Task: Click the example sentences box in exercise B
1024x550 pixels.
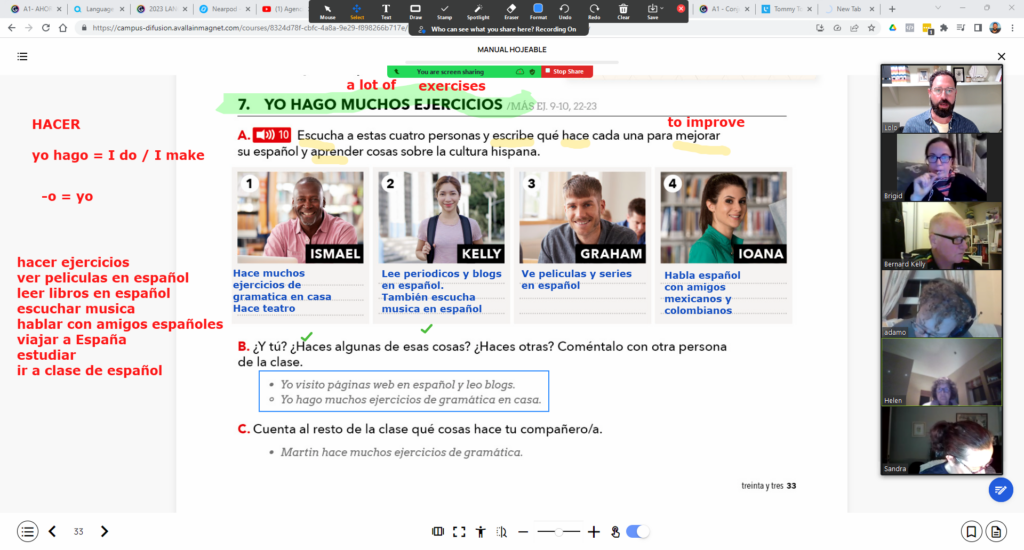Action: pos(404,391)
